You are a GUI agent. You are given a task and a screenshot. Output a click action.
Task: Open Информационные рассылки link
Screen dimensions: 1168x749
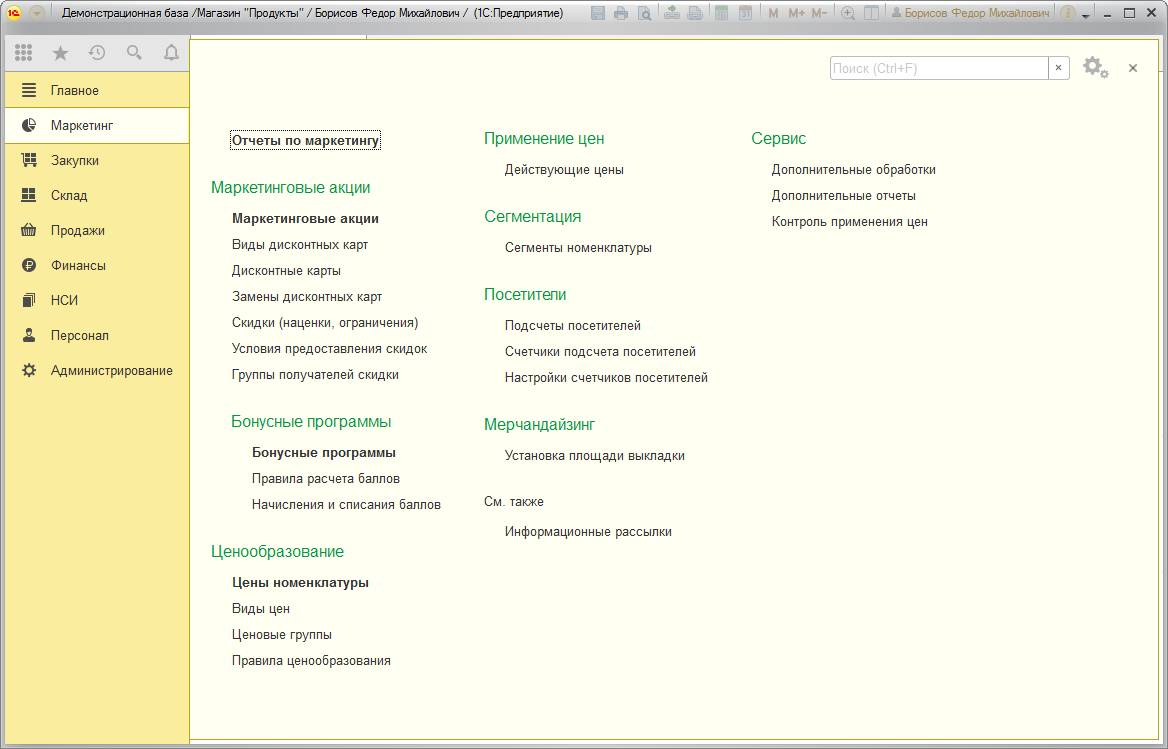coord(588,532)
